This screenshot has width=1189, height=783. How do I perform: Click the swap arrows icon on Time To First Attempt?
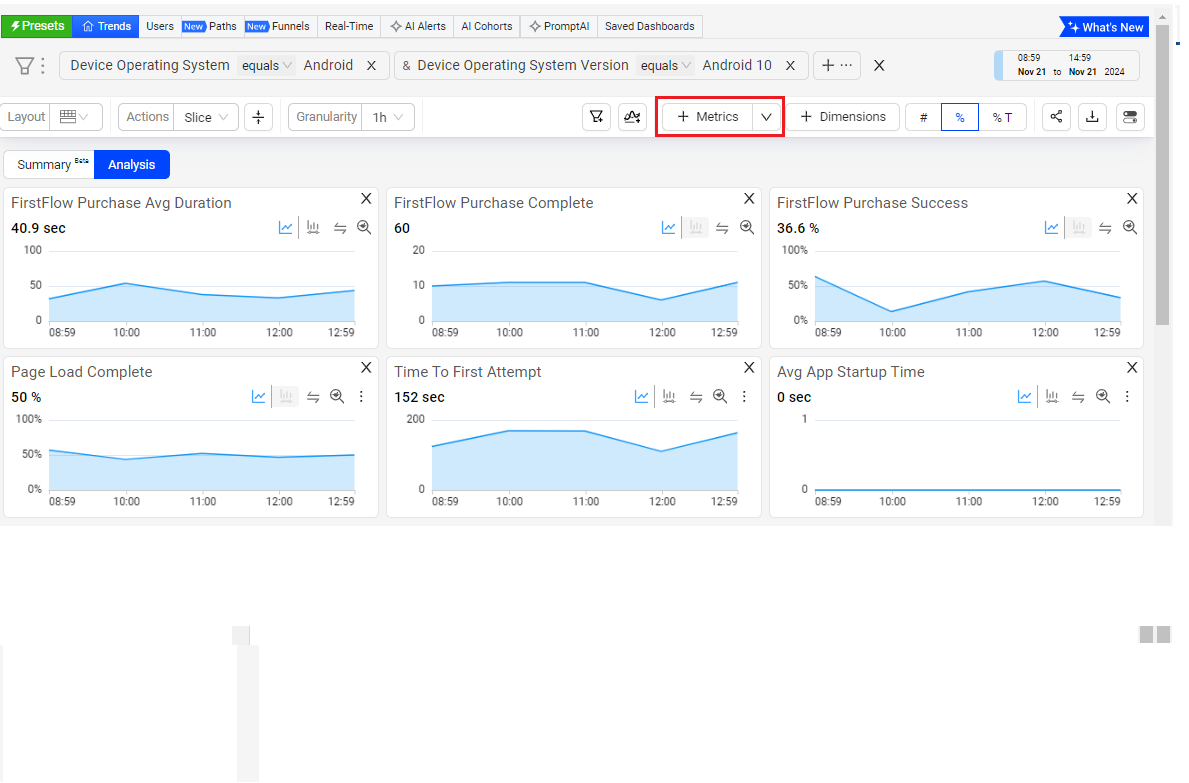(x=696, y=397)
